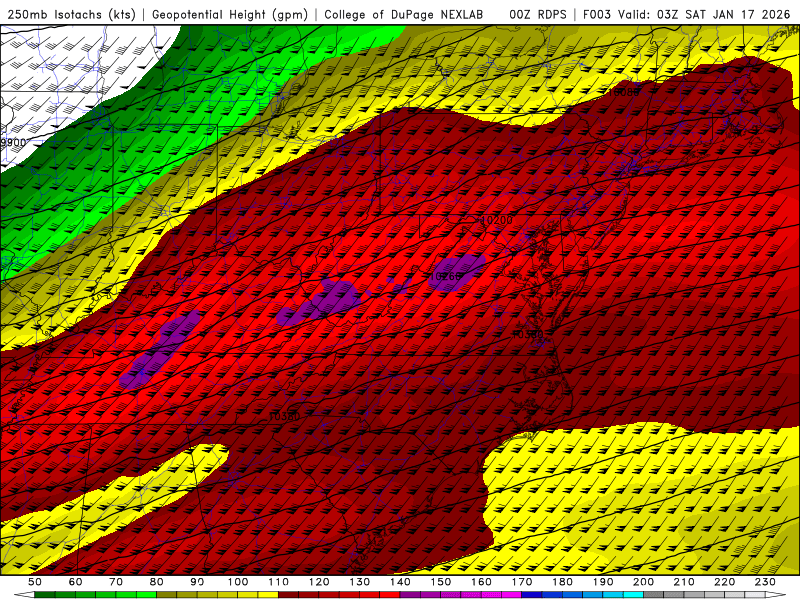Select the darkest green swatch starting the legend
The width and height of the screenshot is (800, 600).
[44, 595]
